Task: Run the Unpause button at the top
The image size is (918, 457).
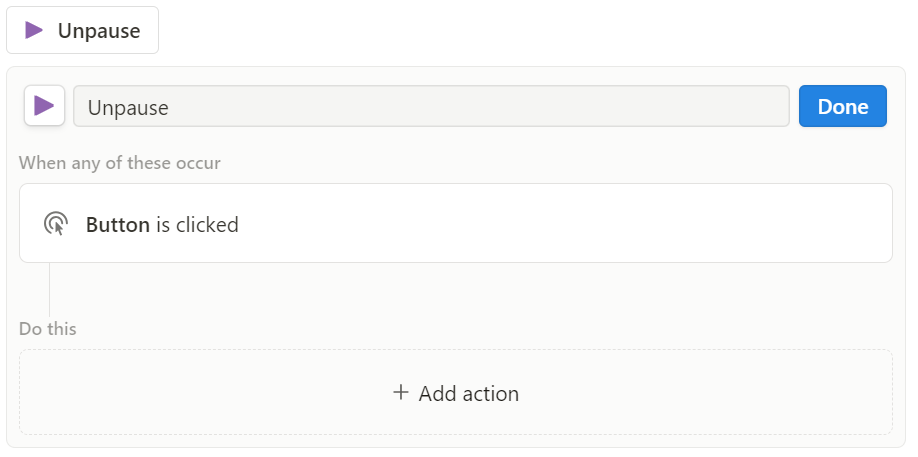Action: (83, 30)
